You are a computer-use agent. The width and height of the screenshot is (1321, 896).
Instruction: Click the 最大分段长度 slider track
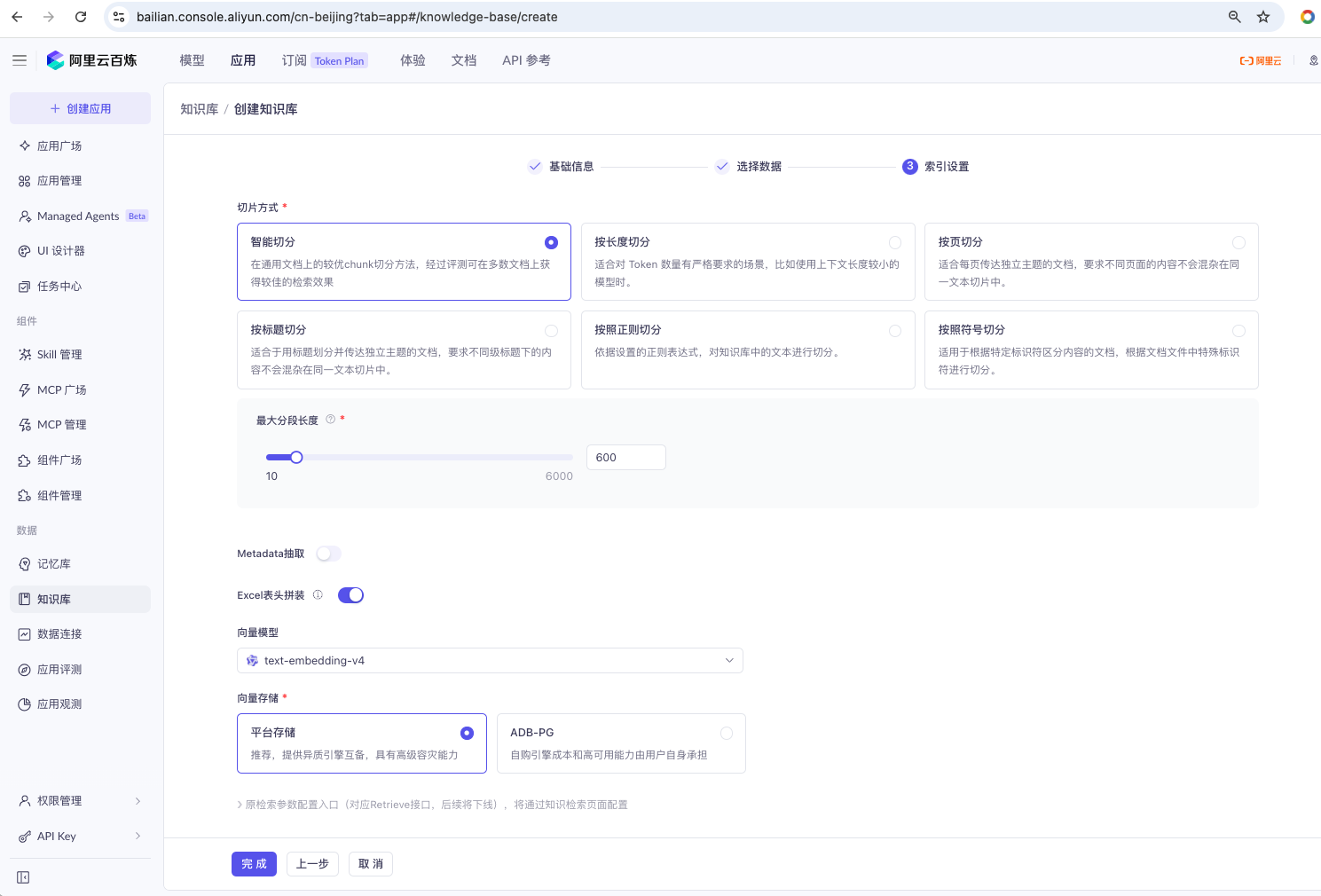coord(420,458)
